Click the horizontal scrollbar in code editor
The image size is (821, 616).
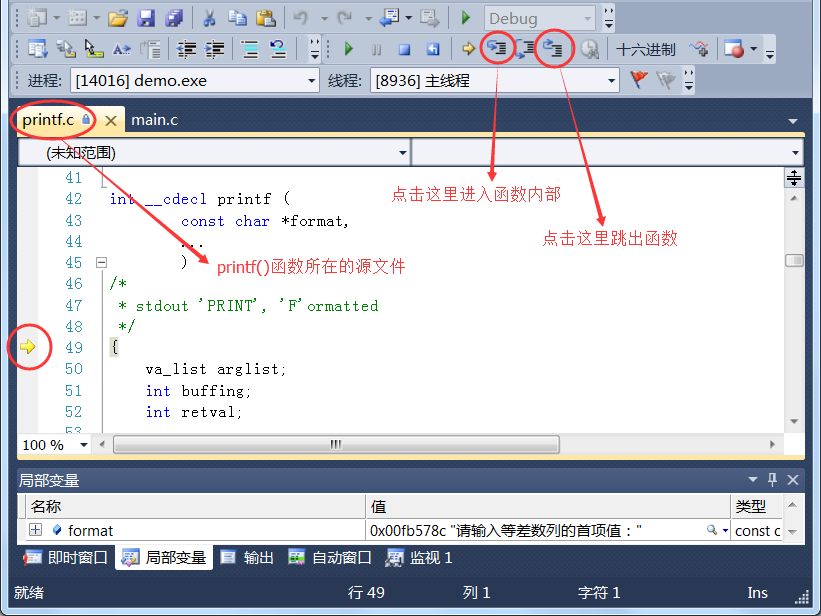[335, 444]
